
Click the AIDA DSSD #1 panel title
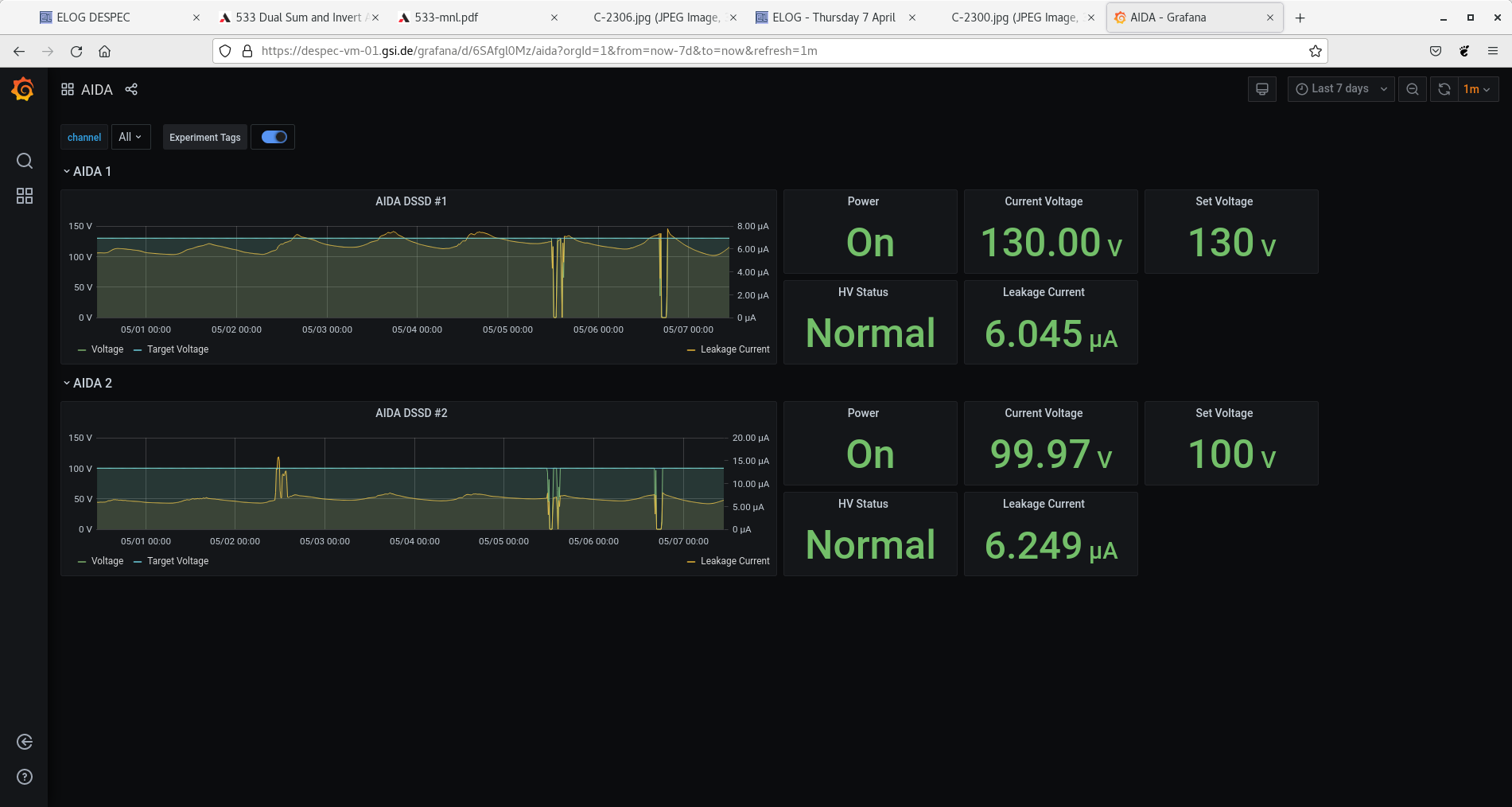tap(411, 201)
